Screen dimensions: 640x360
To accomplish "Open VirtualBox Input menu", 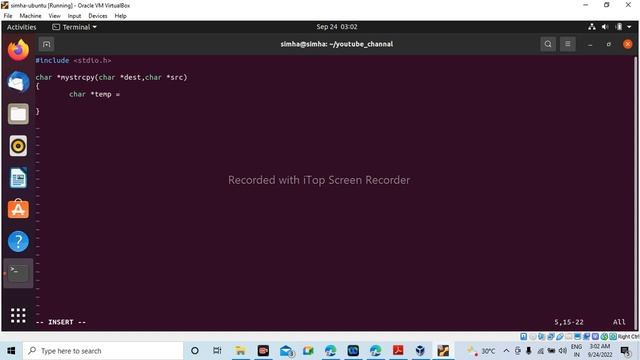I will pyautogui.click(x=74, y=16).
